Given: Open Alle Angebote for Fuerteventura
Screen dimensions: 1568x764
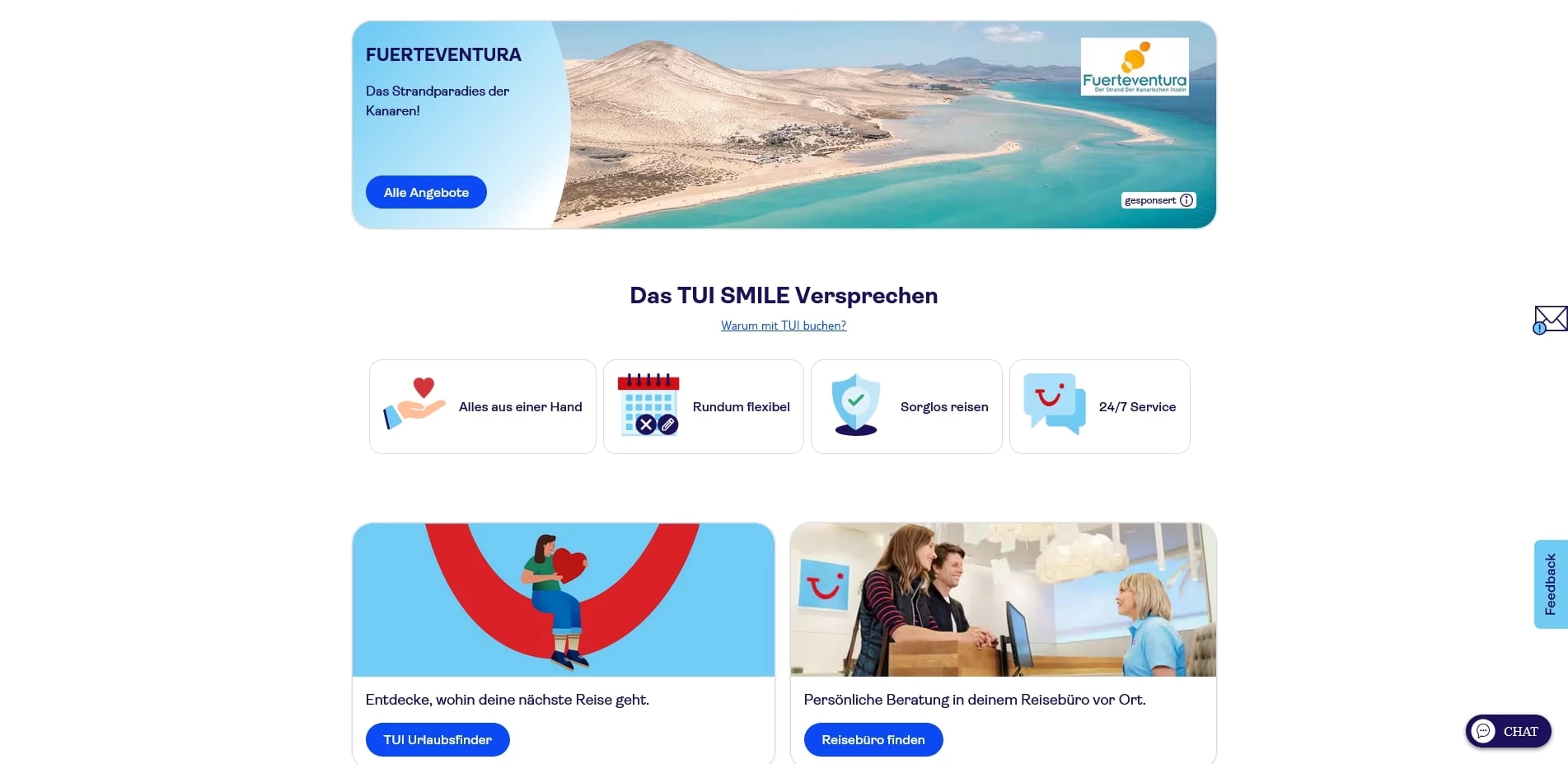Looking at the screenshot, I should (426, 192).
